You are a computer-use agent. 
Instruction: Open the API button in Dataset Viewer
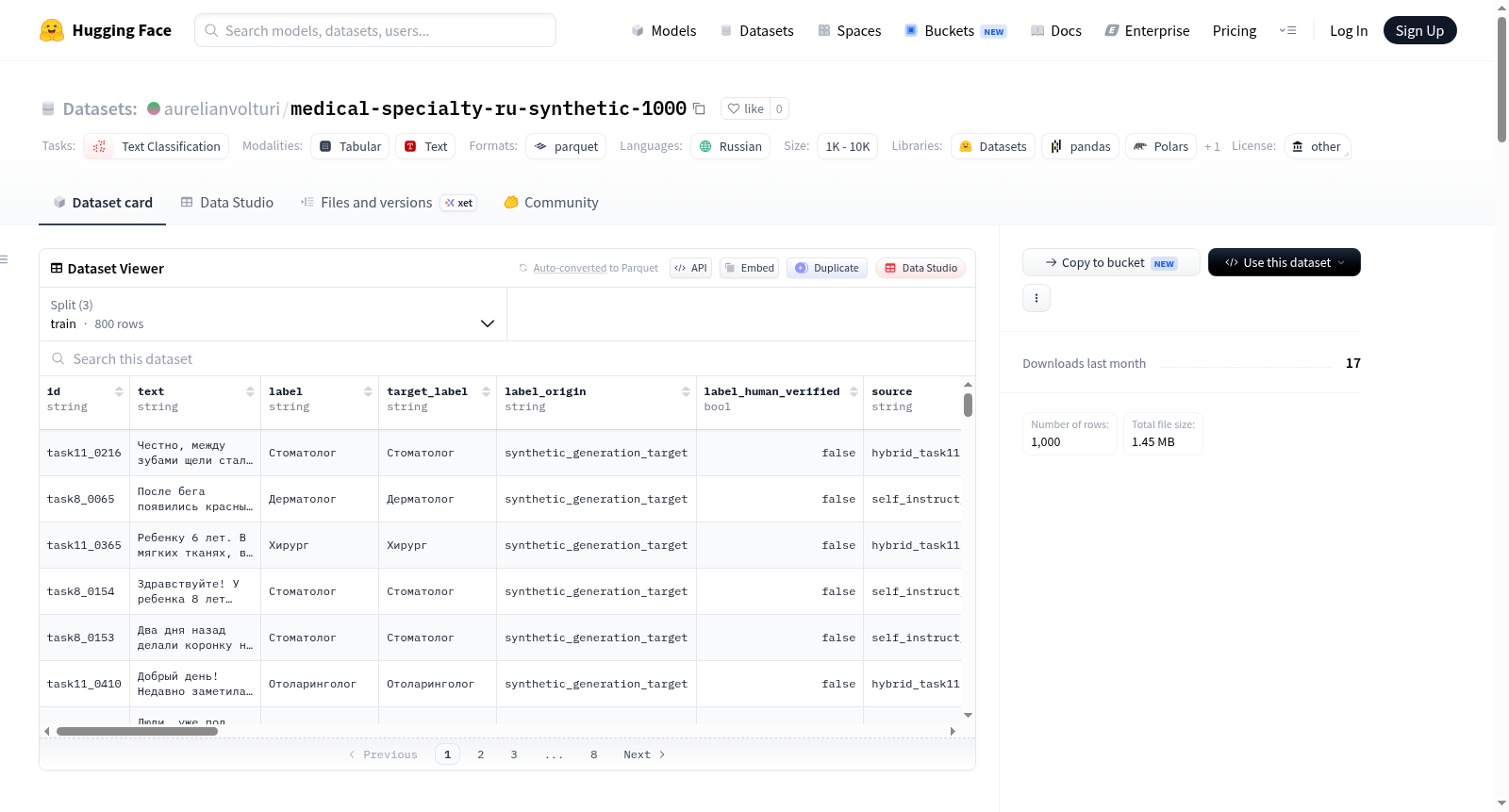click(x=690, y=268)
